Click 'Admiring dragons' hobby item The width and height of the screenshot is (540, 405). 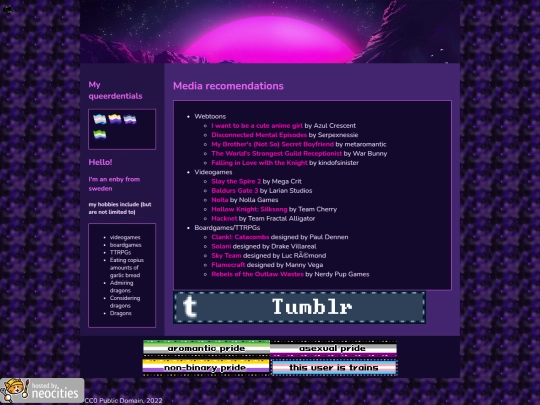click(122, 287)
